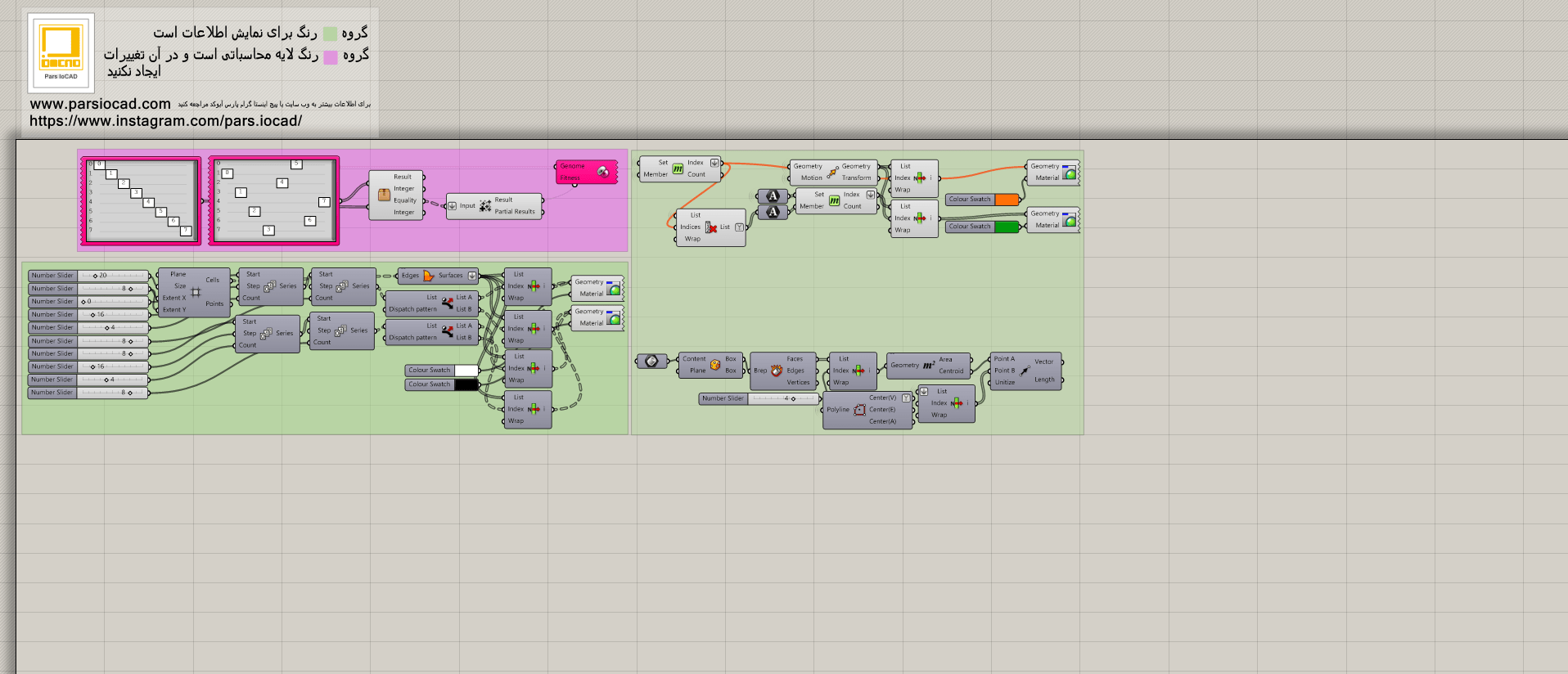Click the "Motion" input label
Viewport: 1568px width, 674px height.
pos(812,178)
